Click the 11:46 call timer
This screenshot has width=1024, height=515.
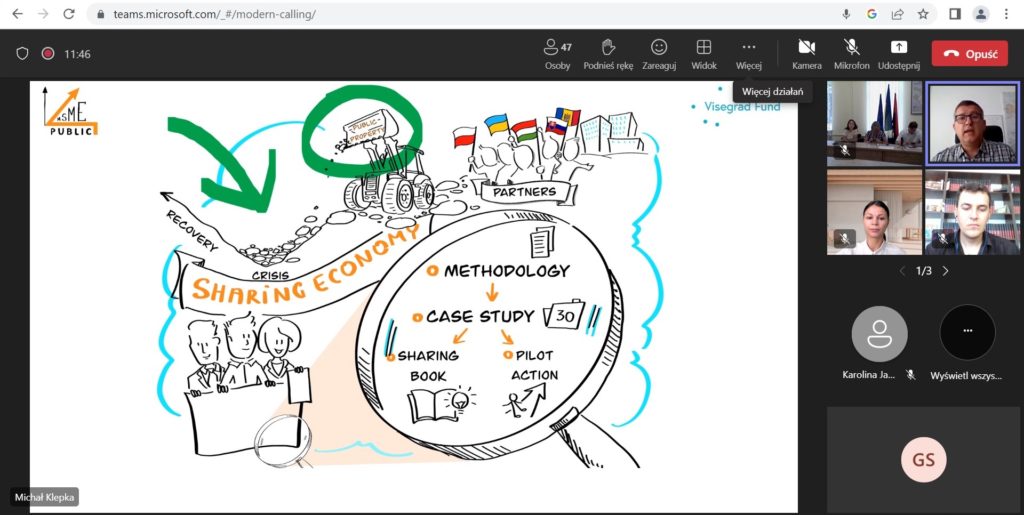77,54
